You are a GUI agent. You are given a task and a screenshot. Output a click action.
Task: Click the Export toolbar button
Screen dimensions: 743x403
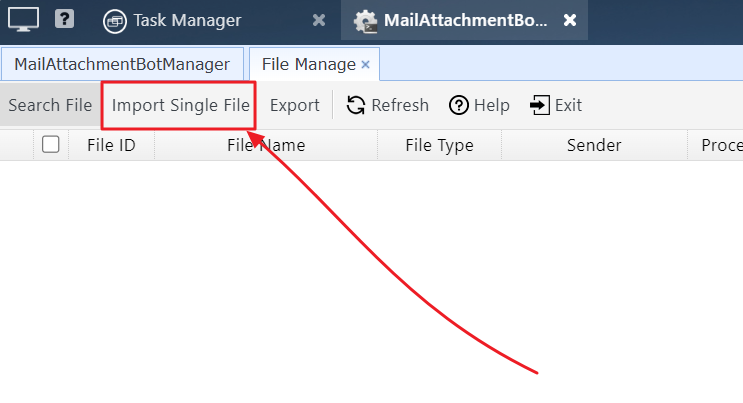click(x=294, y=105)
